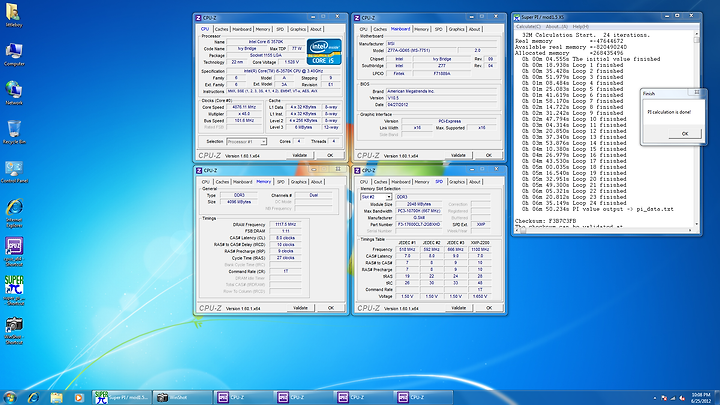Open the Calculate menu in Super PI
The height and width of the screenshot is (405, 720).
click(528, 27)
